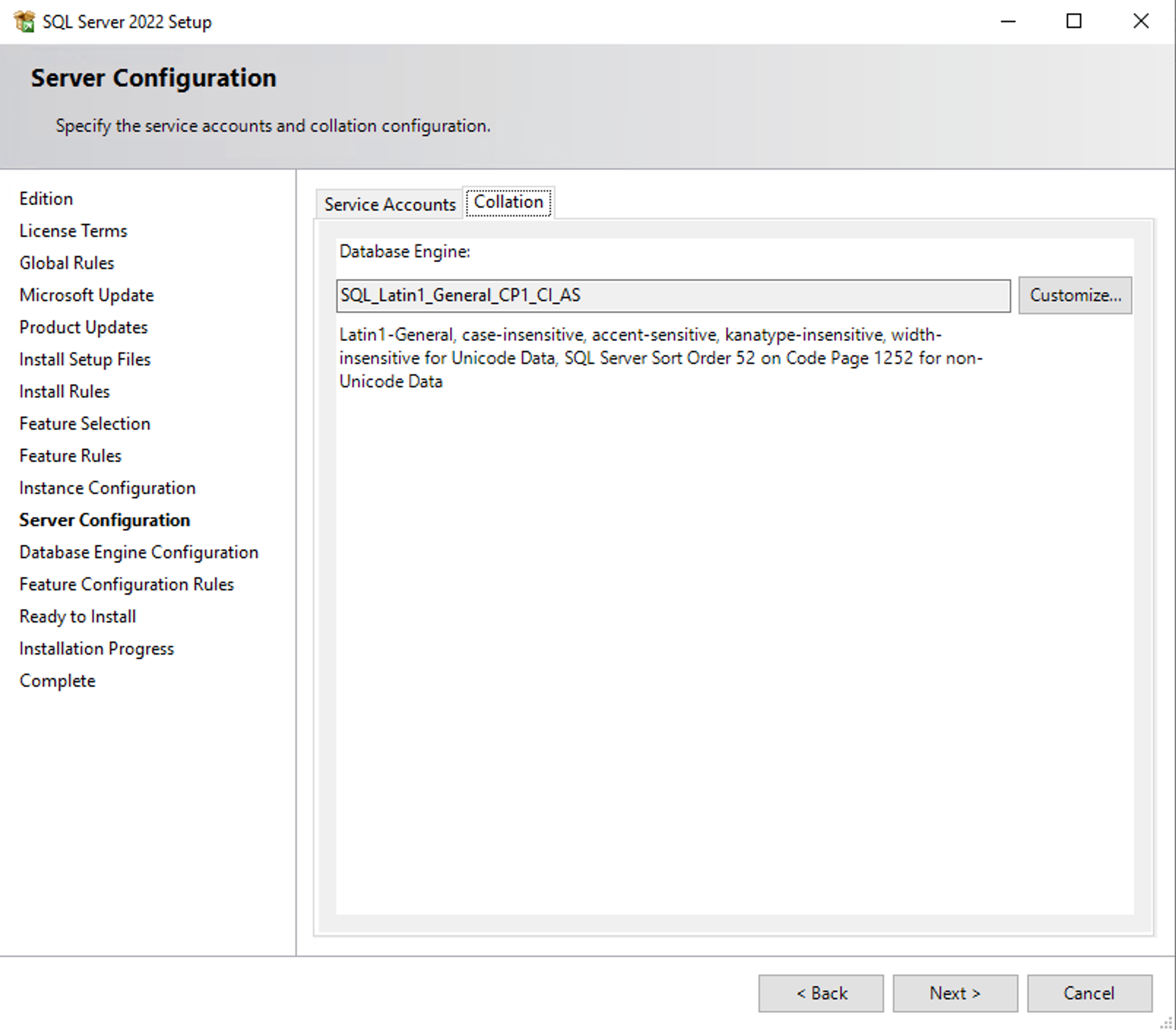Click Microsoft Update in the step list
Screen dimensions: 1176x1030
click(x=86, y=295)
